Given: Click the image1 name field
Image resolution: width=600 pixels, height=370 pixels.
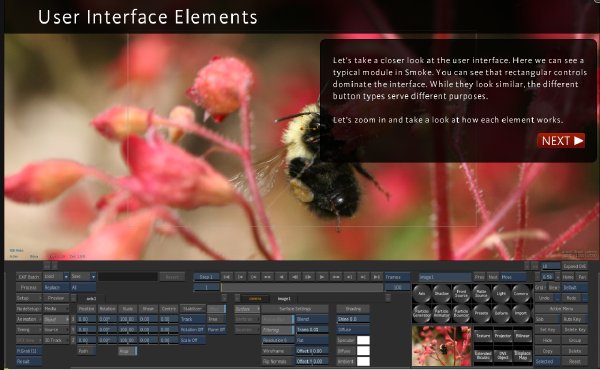Looking at the screenshot, I should 445,277.
